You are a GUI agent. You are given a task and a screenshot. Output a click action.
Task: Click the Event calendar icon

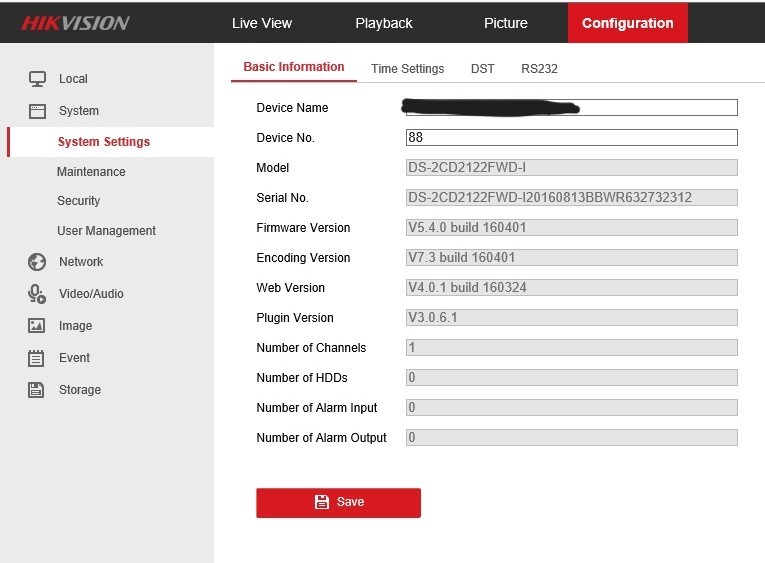(37, 358)
